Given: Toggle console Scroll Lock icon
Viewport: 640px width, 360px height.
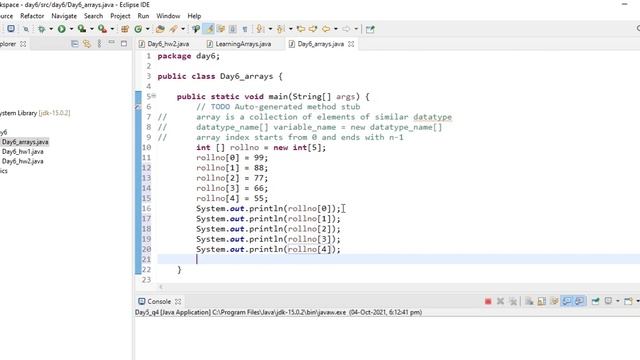Looking at the screenshot, I should click(542, 301).
